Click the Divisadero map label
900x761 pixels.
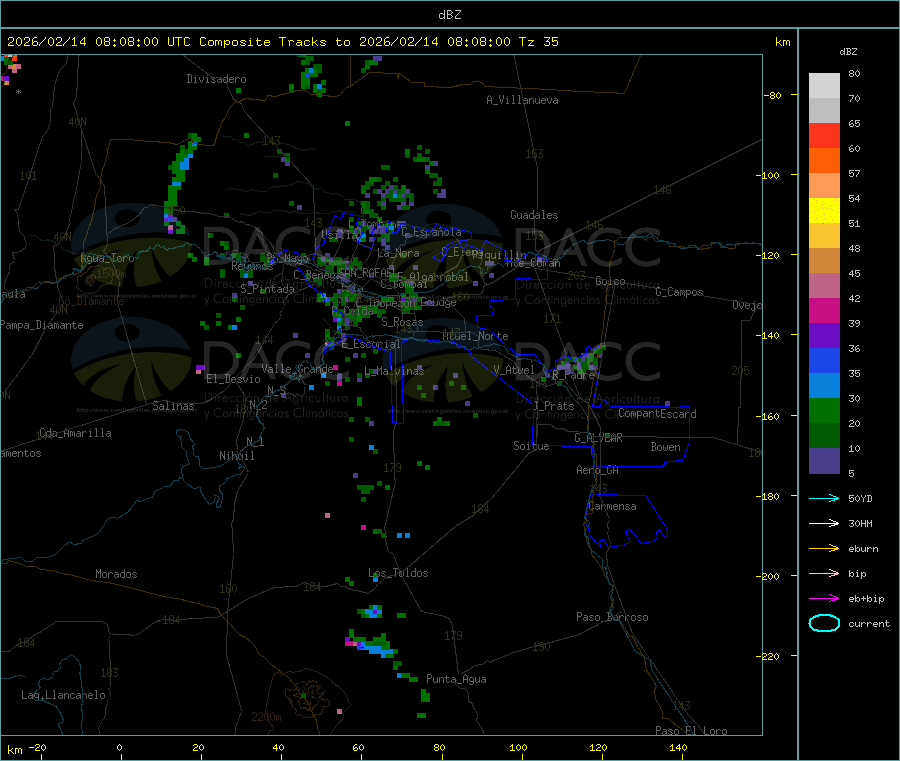(x=216, y=79)
